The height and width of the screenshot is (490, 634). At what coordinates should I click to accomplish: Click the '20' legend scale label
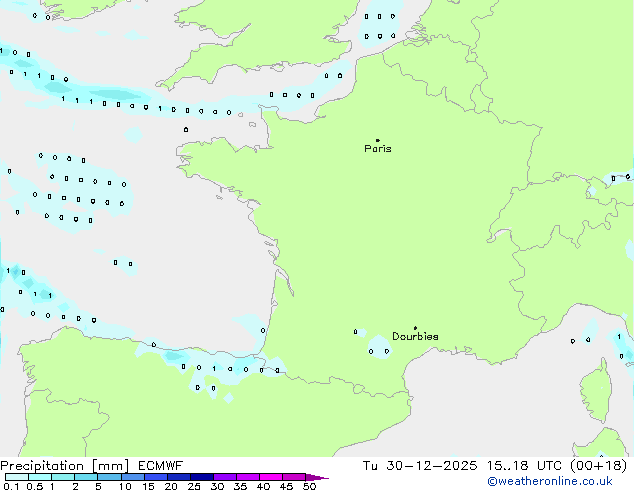point(171,486)
